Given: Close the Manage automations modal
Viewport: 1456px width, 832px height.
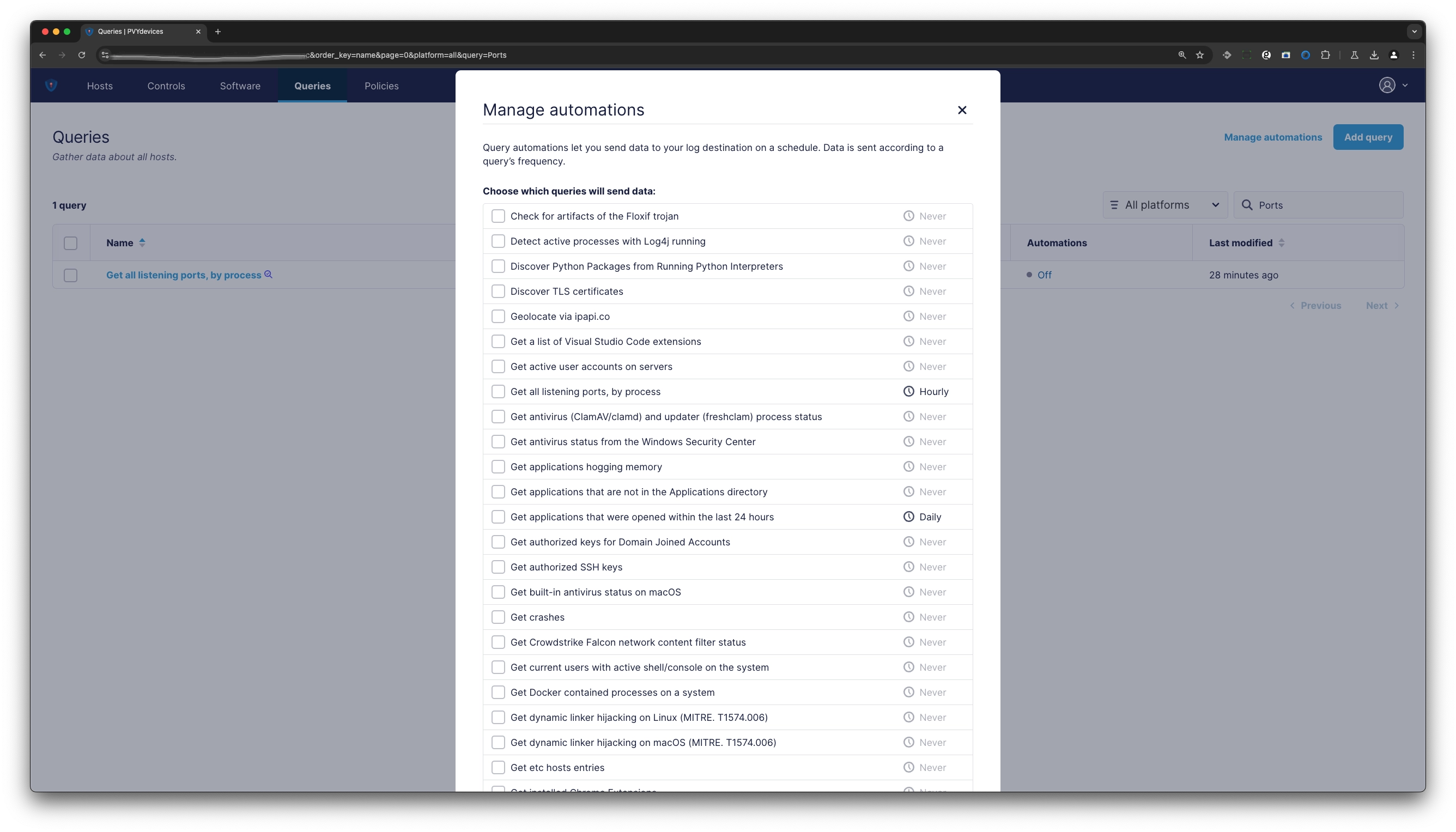Looking at the screenshot, I should click(x=961, y=109).
